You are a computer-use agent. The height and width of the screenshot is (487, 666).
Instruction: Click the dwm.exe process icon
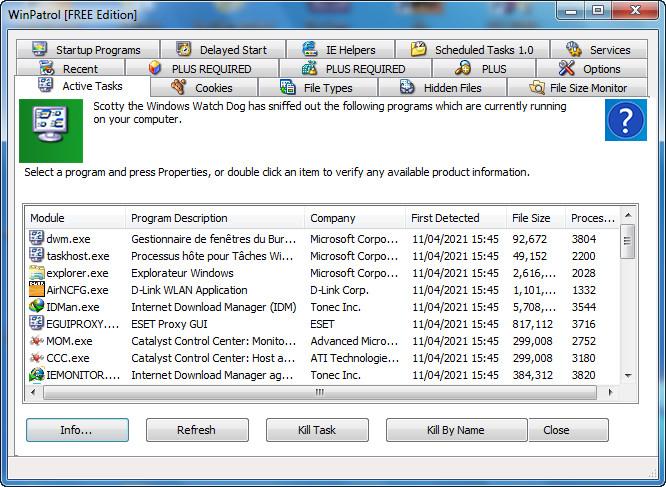[37, 238]
